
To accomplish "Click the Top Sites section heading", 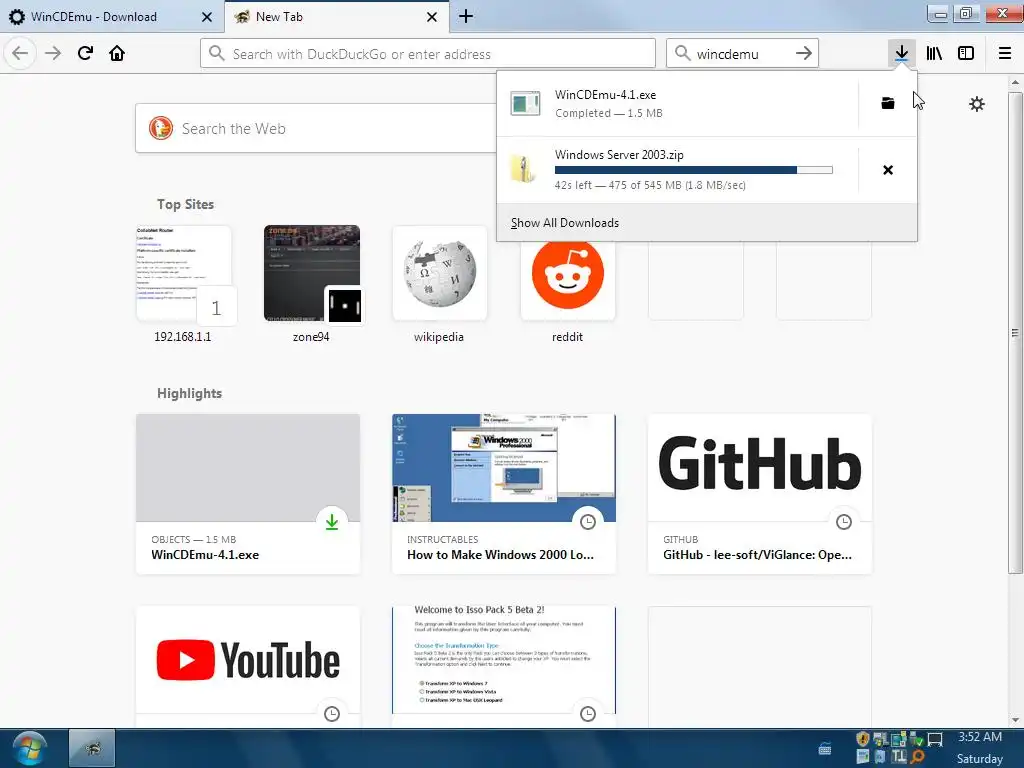I will [x=185, y=204].
